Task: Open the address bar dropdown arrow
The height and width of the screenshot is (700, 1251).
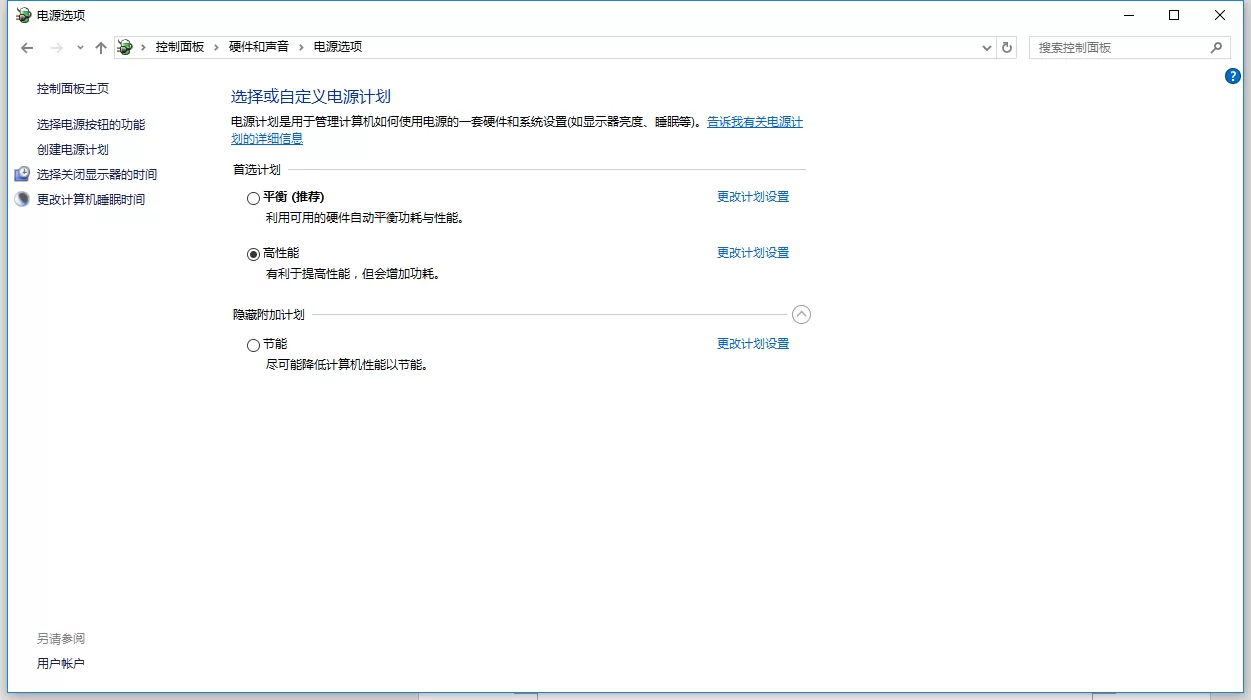Action: pyautogui.click(x=987, y=47)
